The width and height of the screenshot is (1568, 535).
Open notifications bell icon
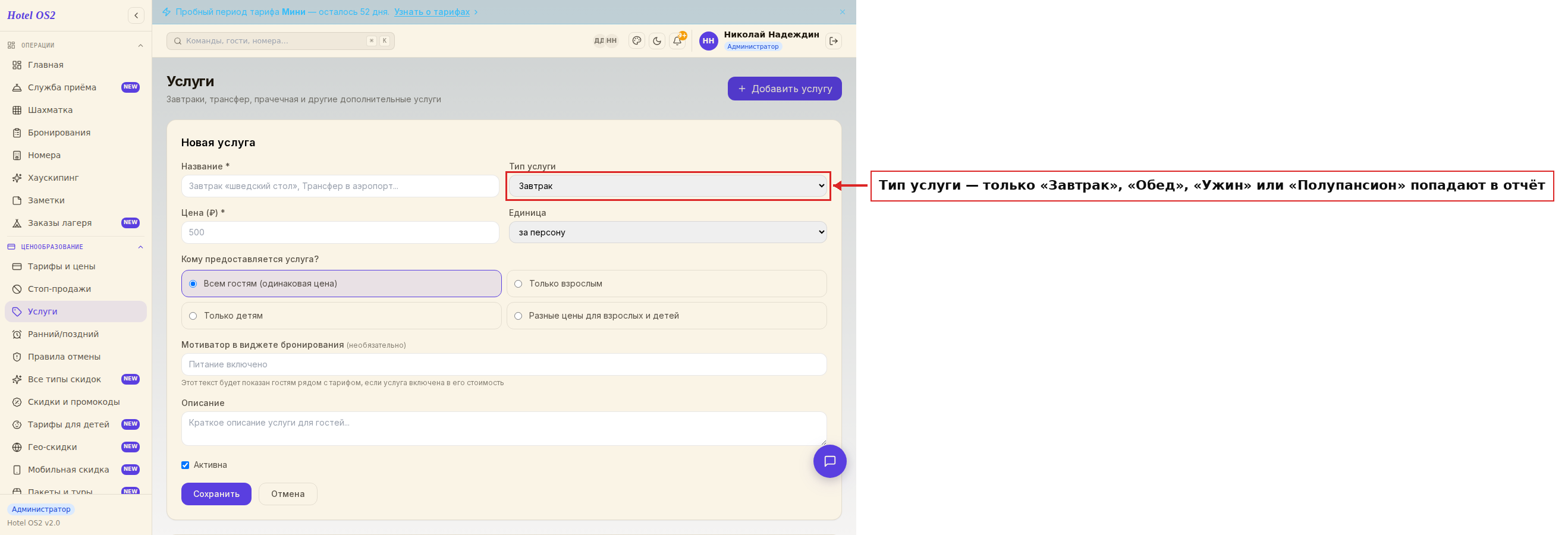coord(677,41)
